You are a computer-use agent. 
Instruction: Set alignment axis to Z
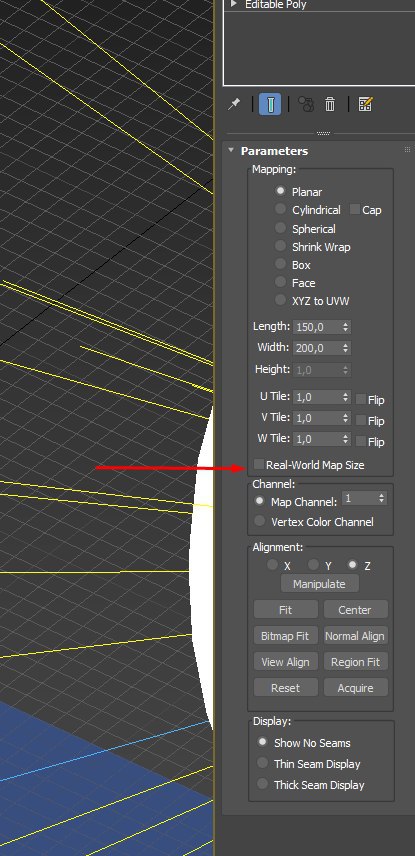tap(353, 564)
